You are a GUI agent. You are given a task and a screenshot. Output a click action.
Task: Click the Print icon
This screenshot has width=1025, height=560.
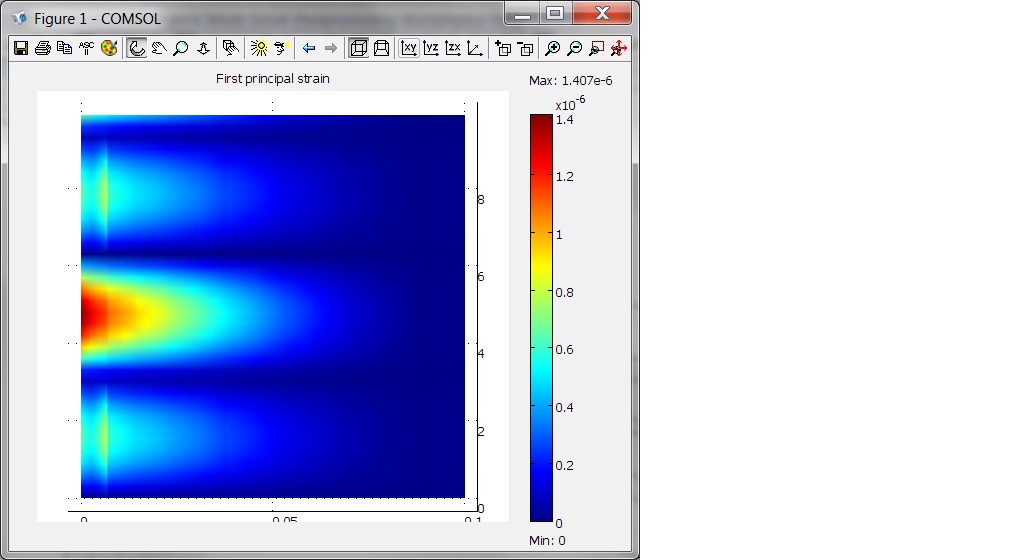(43, 48)
